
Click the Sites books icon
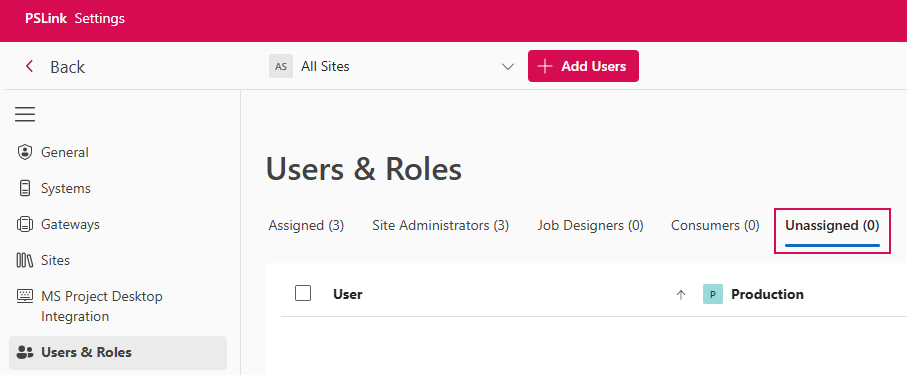tap(24, 260)
